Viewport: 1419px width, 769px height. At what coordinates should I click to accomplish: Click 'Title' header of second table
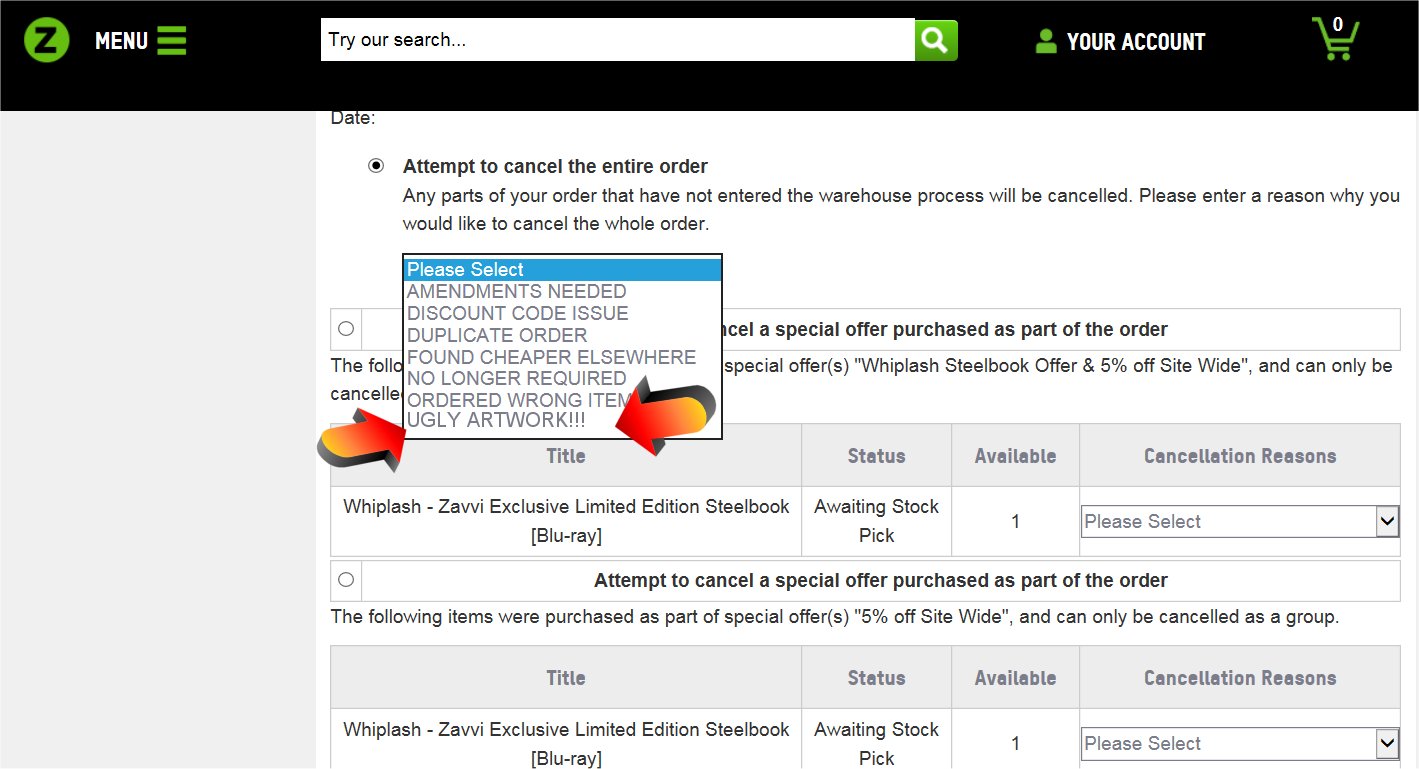(x=566, y=678)
